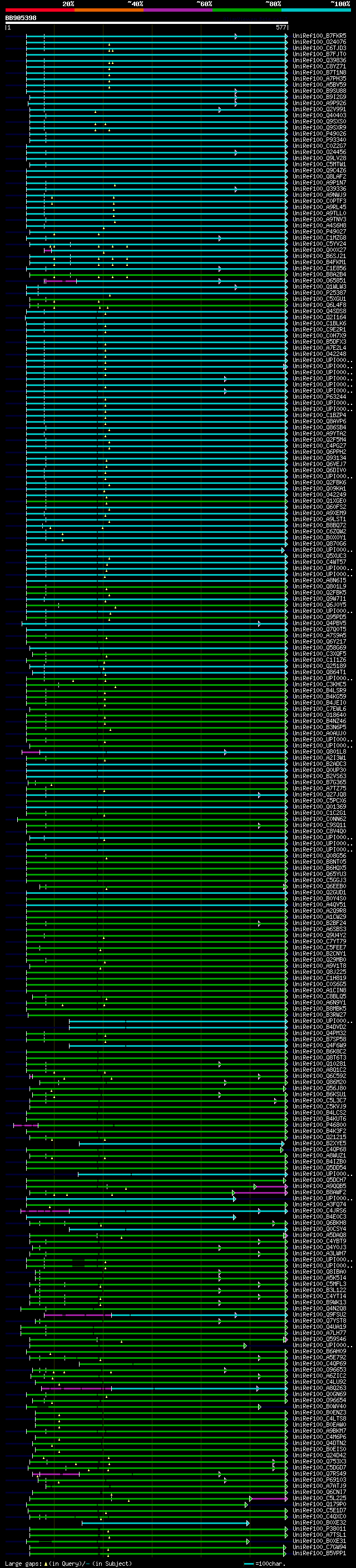The width and height of the screenshot is (356, 1568).
Task: Open hit UniRef100_Q870G6
Action: coord(319,543)
